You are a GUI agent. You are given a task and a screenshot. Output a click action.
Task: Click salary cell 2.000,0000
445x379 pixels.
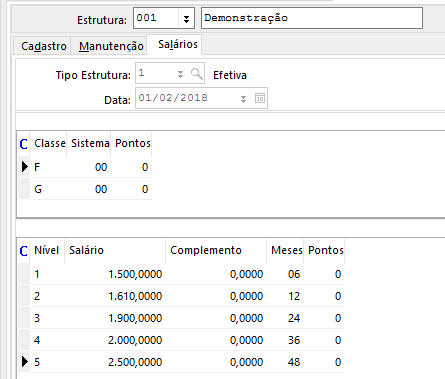point(115,340)
